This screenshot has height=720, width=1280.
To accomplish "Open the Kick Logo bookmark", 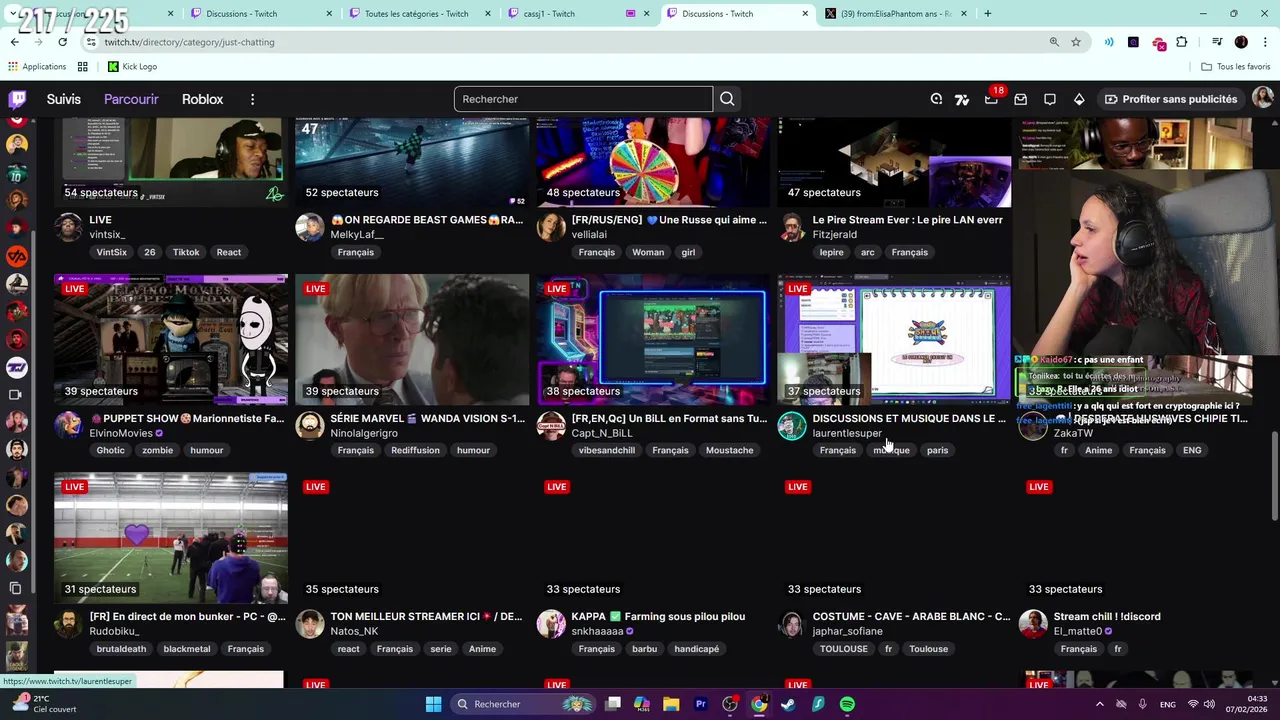I will (132, 66).
